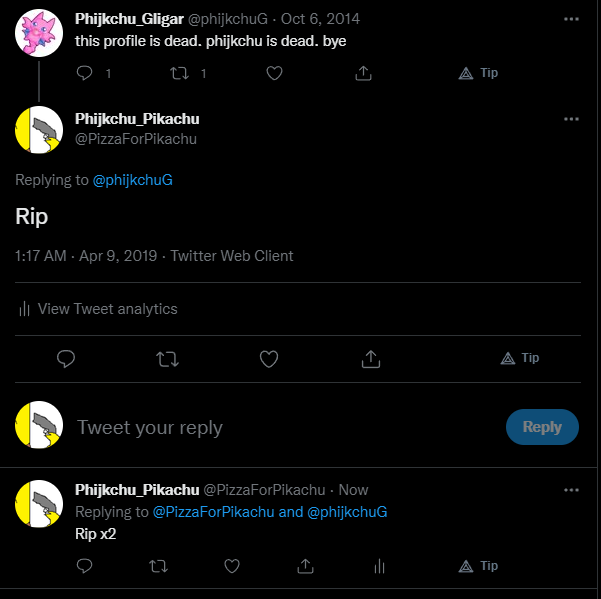Screen dimensions: 601x599
Task: Tip the author of main 'Rip' tweet
Action: [x=520, y=358]
